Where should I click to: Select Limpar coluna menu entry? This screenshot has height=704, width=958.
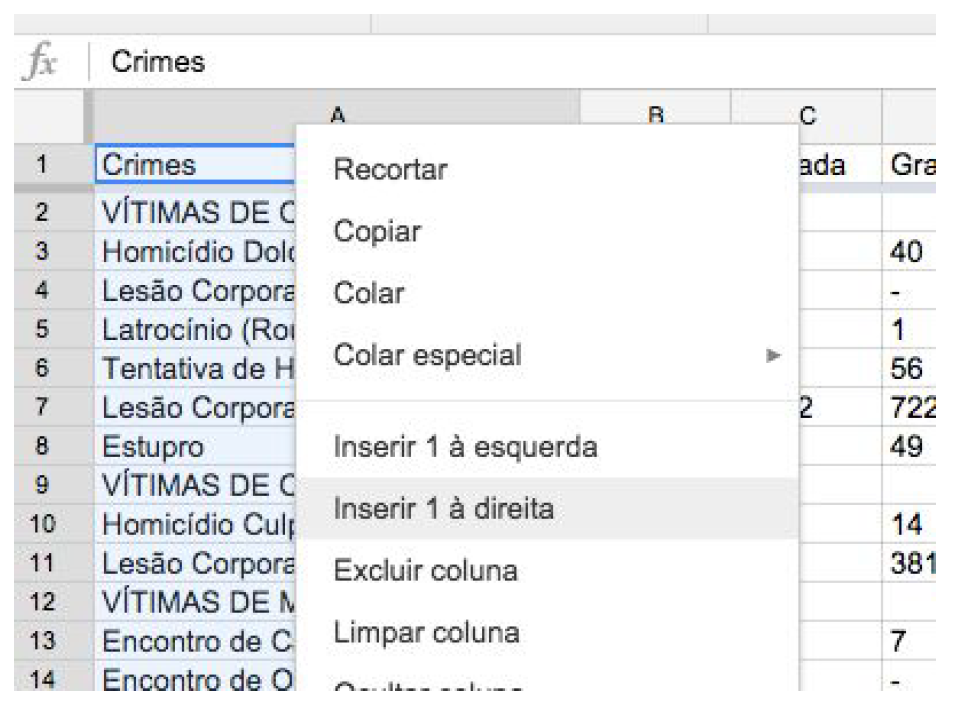click(x=426, y=633)
